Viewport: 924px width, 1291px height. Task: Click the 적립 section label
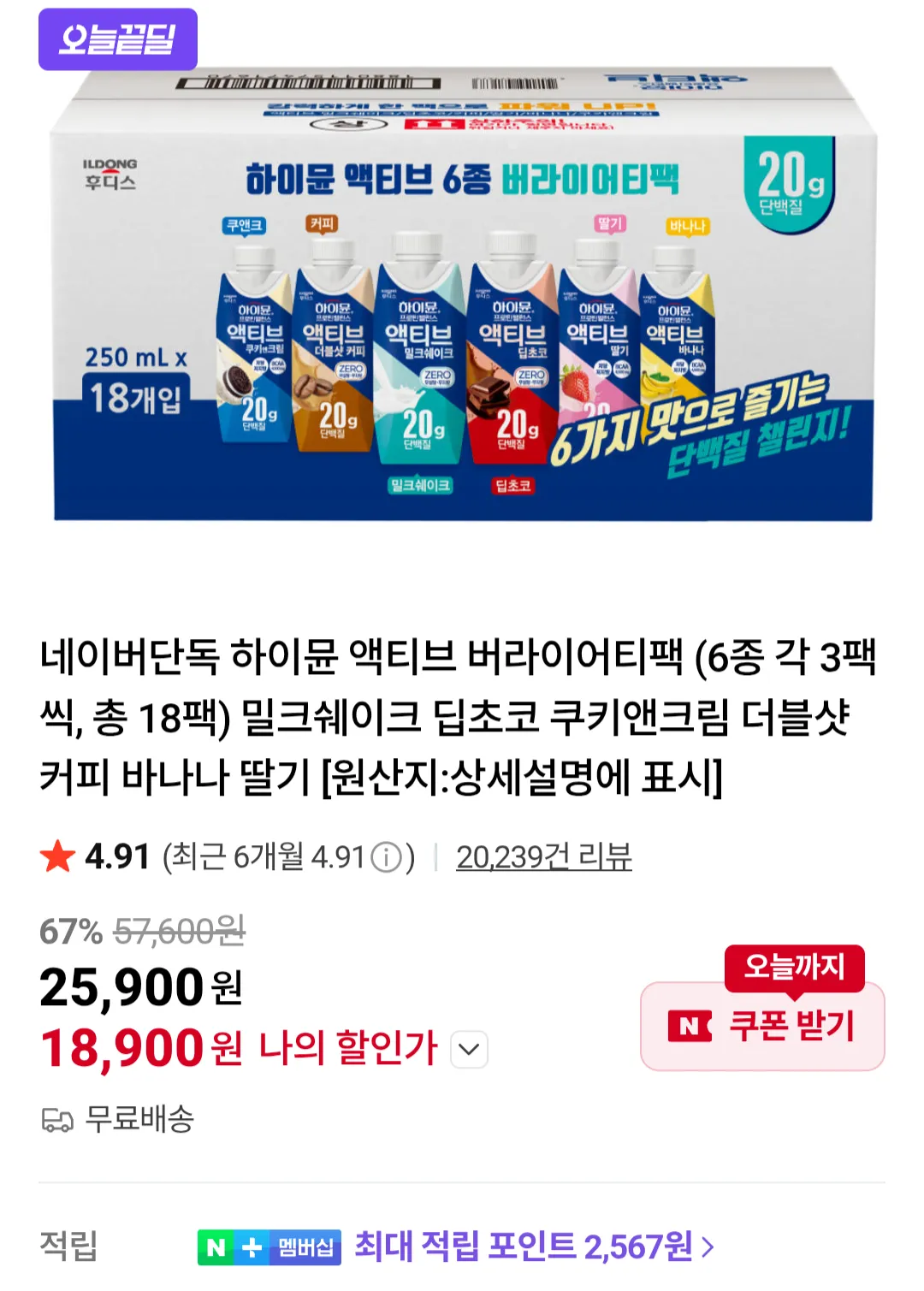coord(68,1246)
